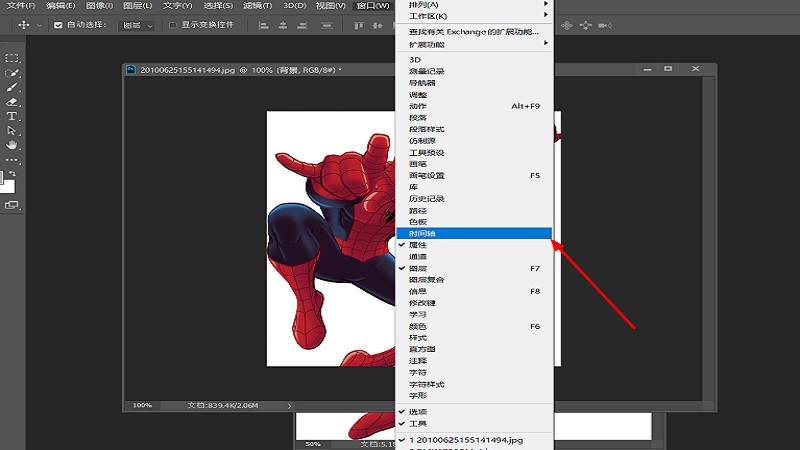Click distribute vertically icon with three bars

(x=327, y=26)
